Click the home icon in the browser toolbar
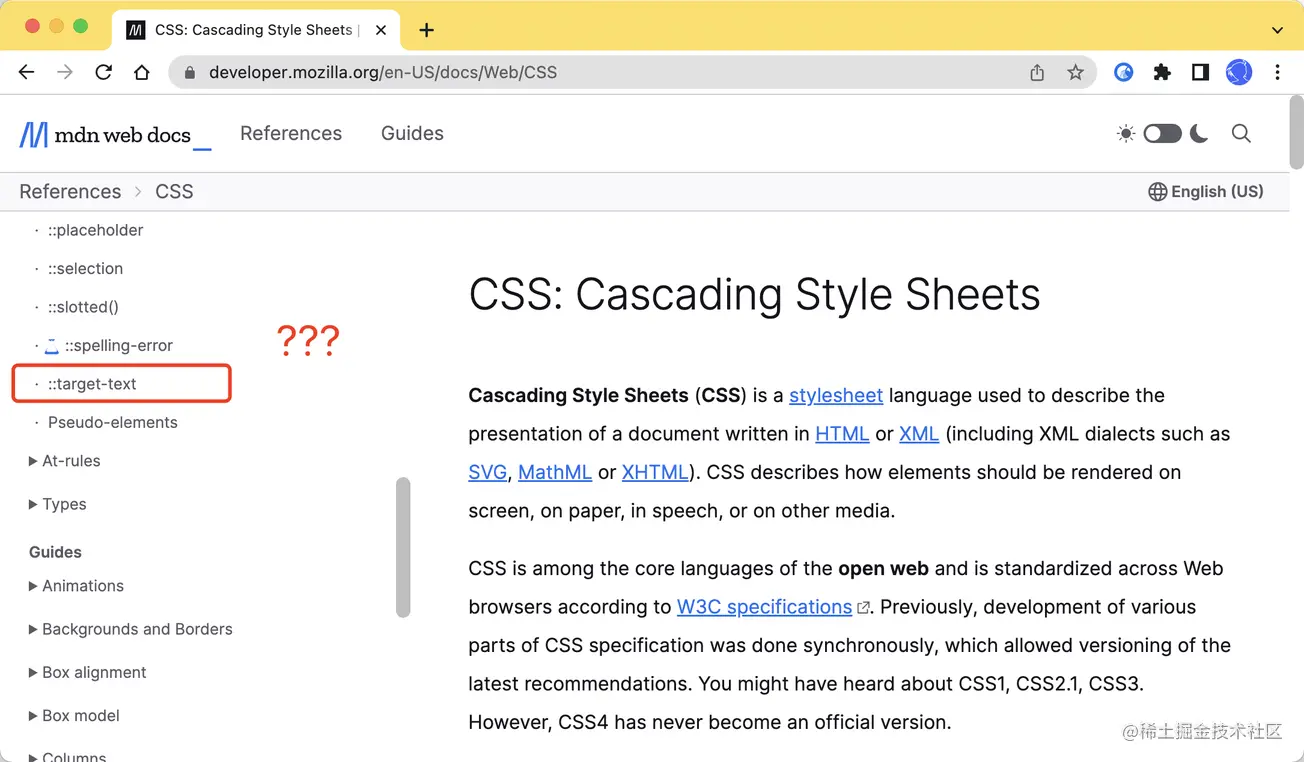The width and height of the screenshot is (1304, 762). pos(141,72)
